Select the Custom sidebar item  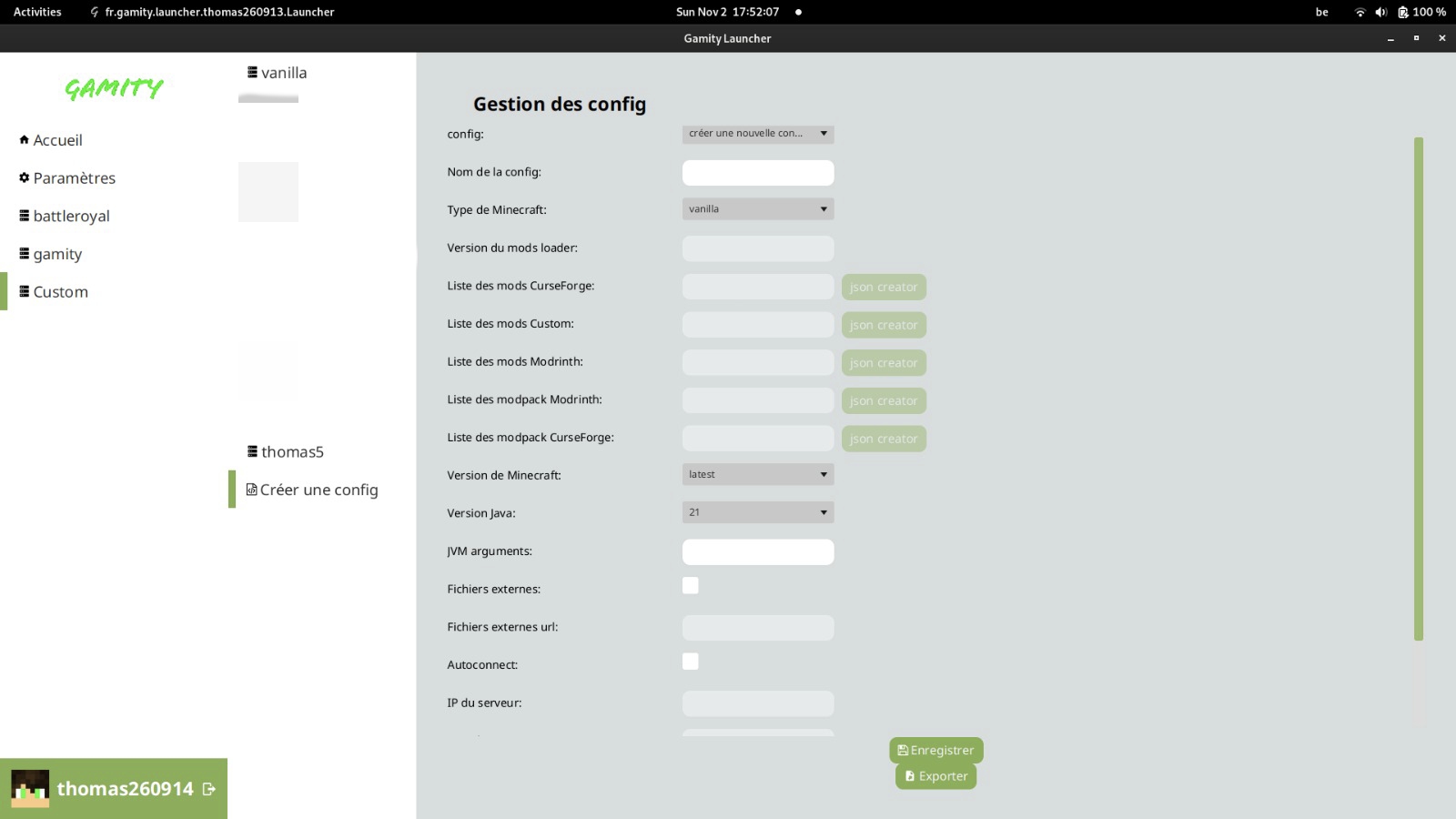(x=60, y=292)
